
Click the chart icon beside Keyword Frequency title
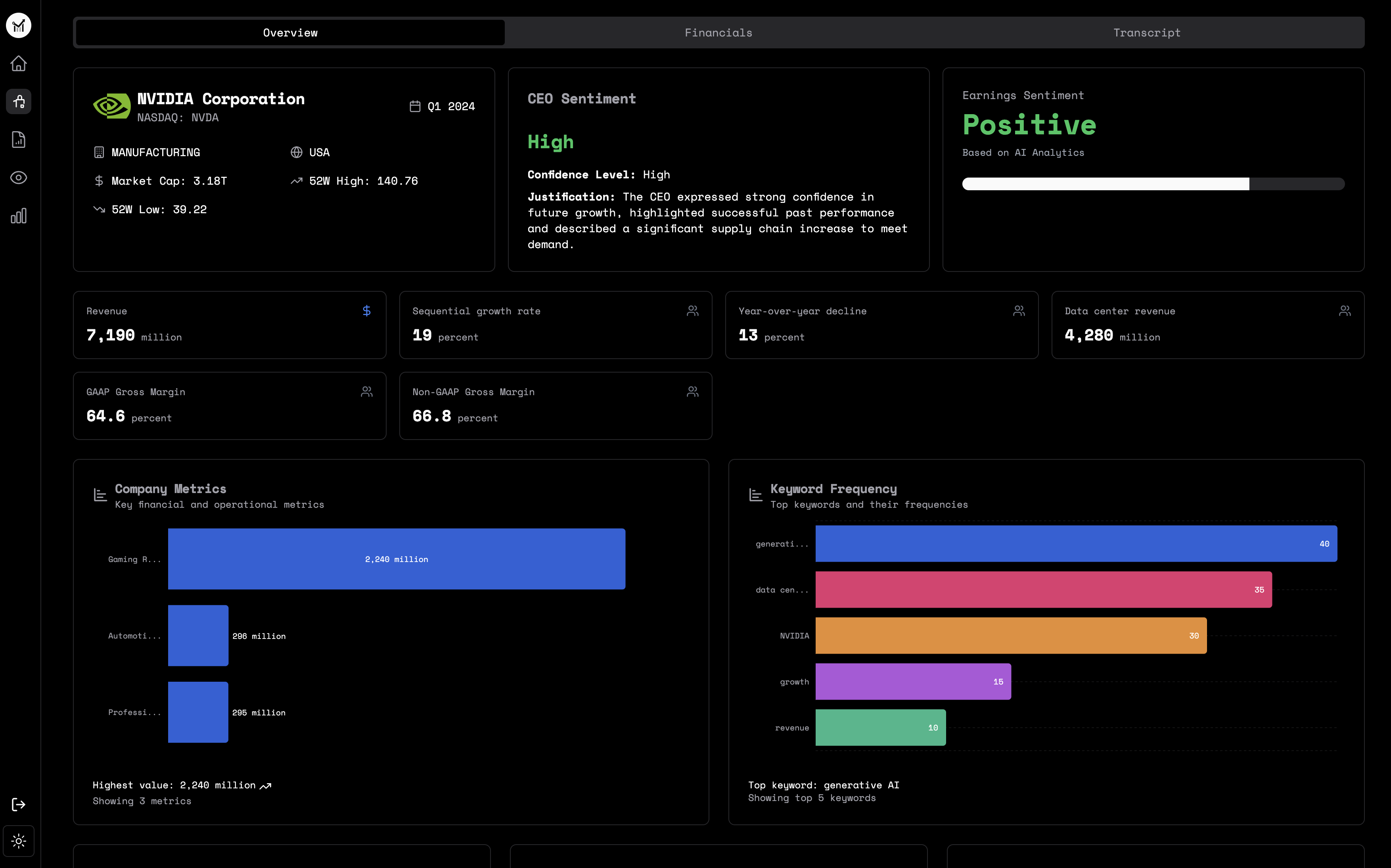coord(755,495)
